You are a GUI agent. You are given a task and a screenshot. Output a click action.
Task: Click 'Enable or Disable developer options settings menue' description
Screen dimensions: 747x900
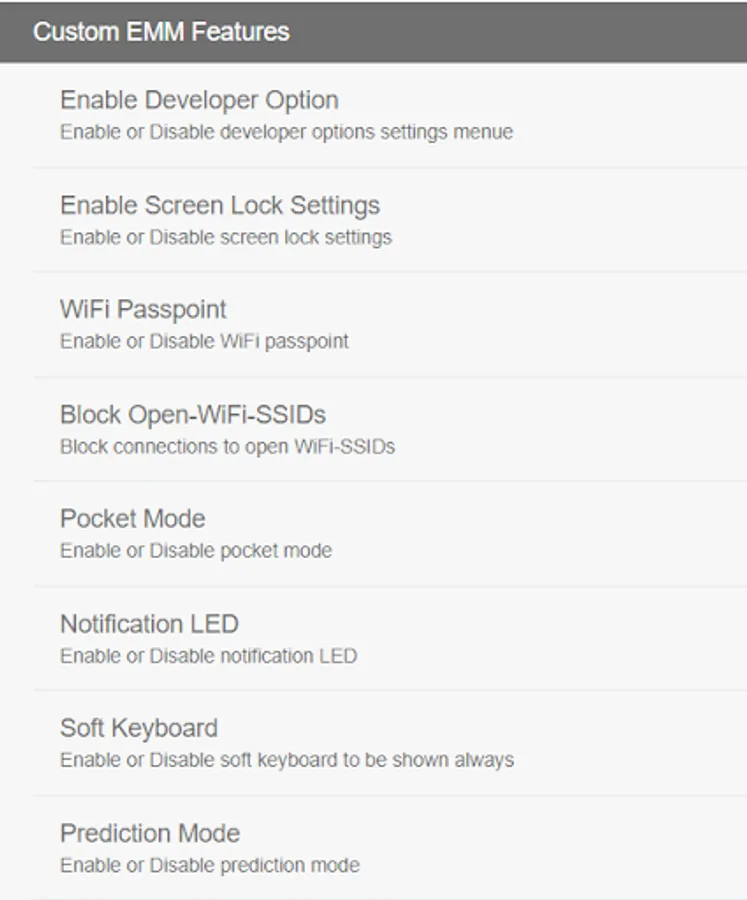287,132
